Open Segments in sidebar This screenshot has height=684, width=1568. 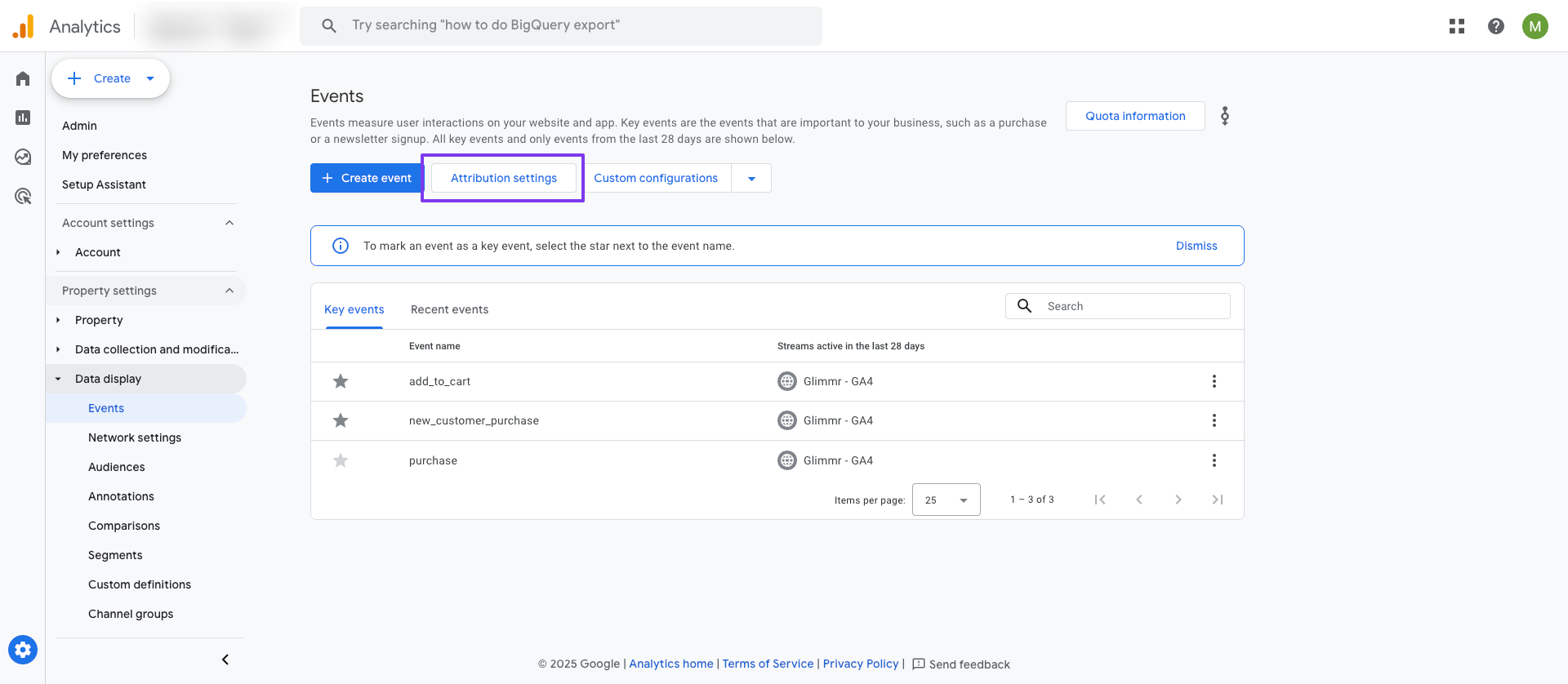point(115,555)
